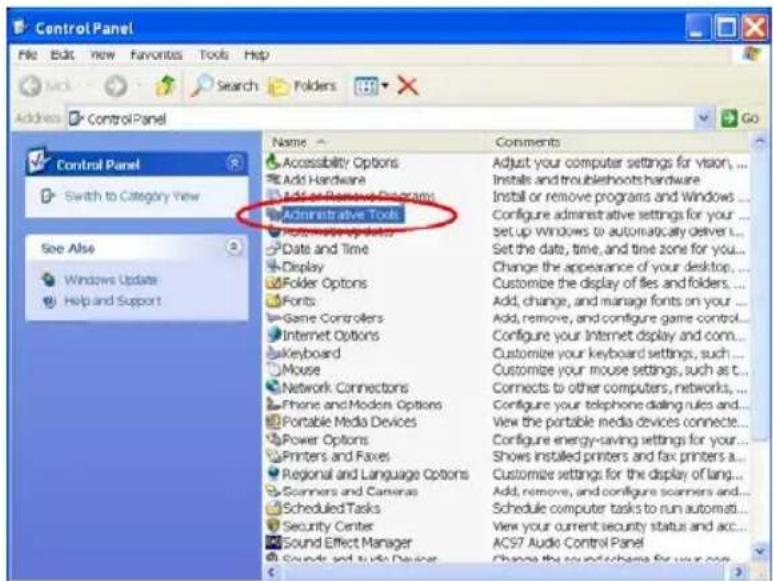
Task: Open the File menu
Action: pos(28,54)
